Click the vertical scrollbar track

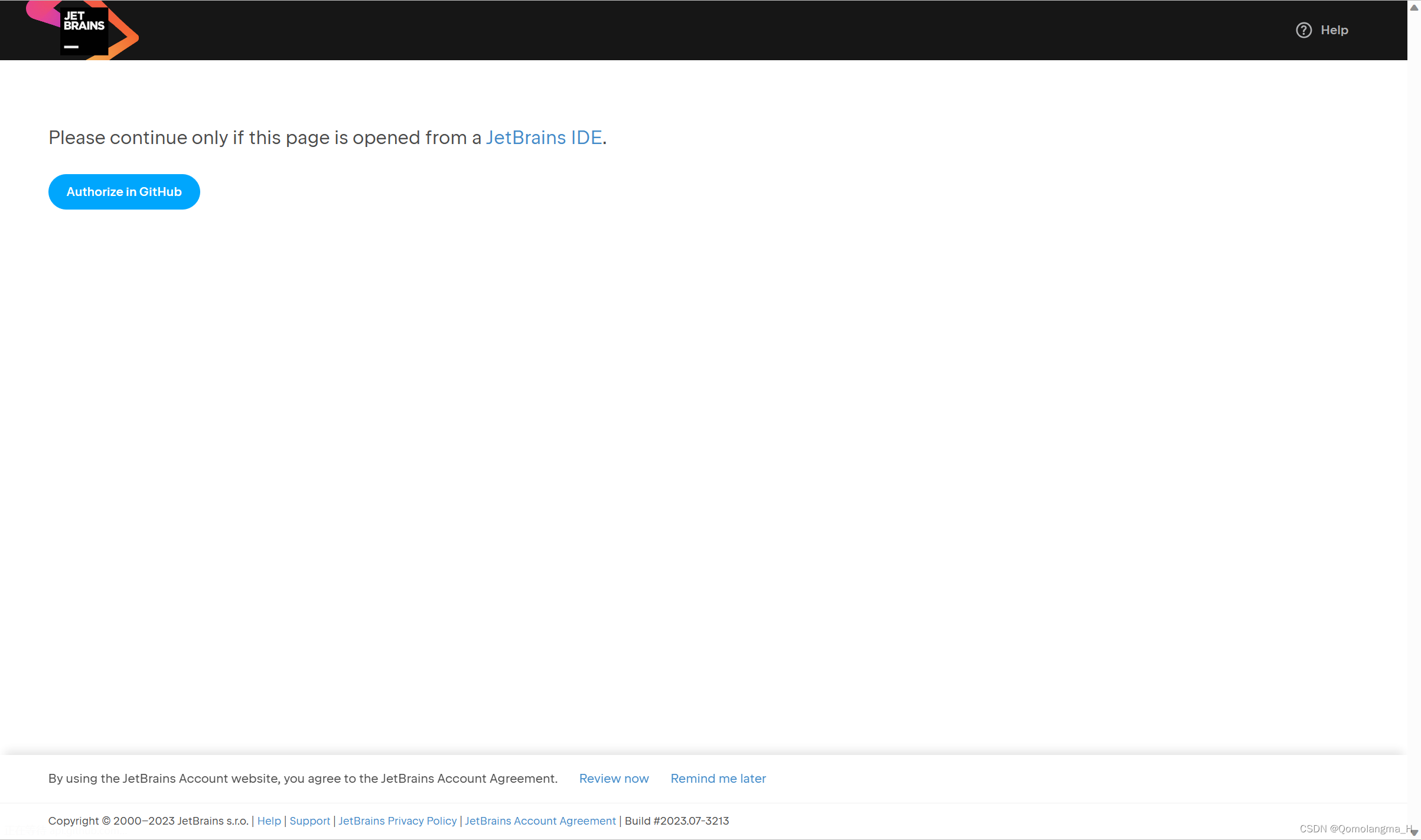coord(1414,413)
